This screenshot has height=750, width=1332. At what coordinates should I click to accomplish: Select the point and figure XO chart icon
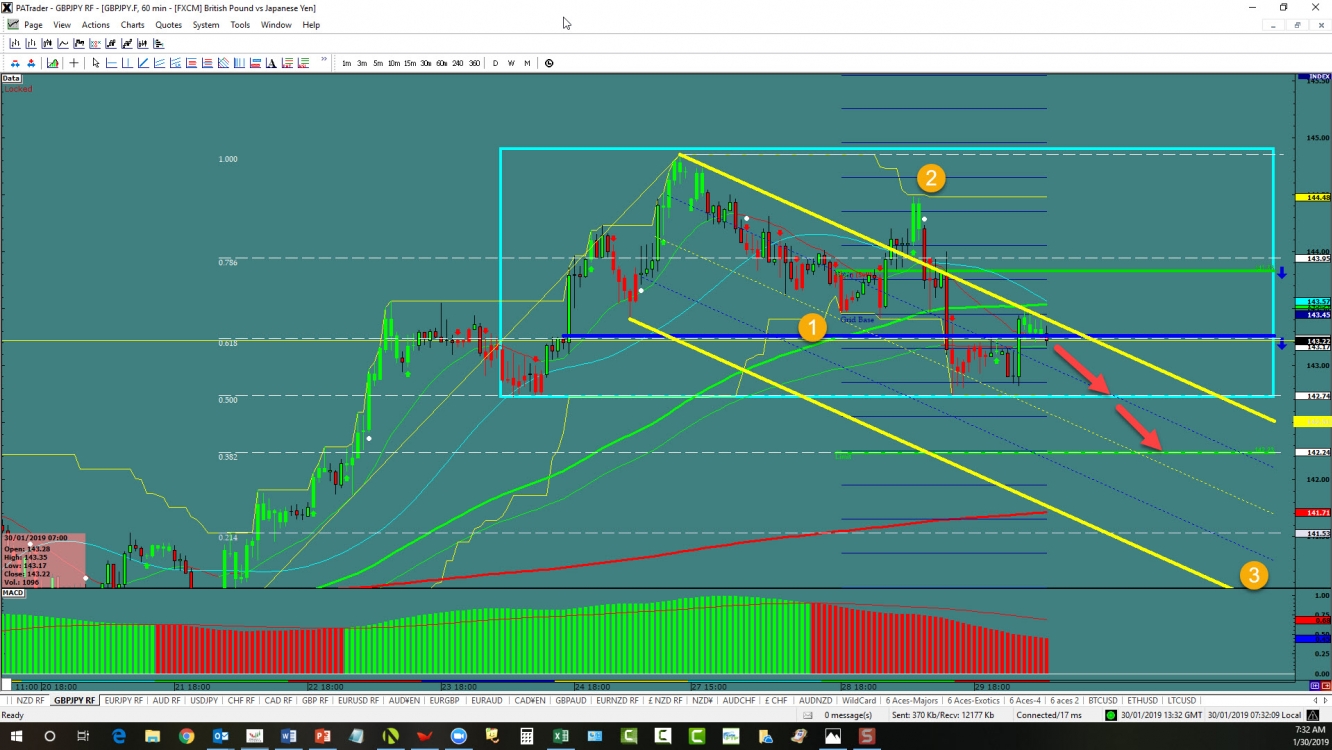pos(95,43)
